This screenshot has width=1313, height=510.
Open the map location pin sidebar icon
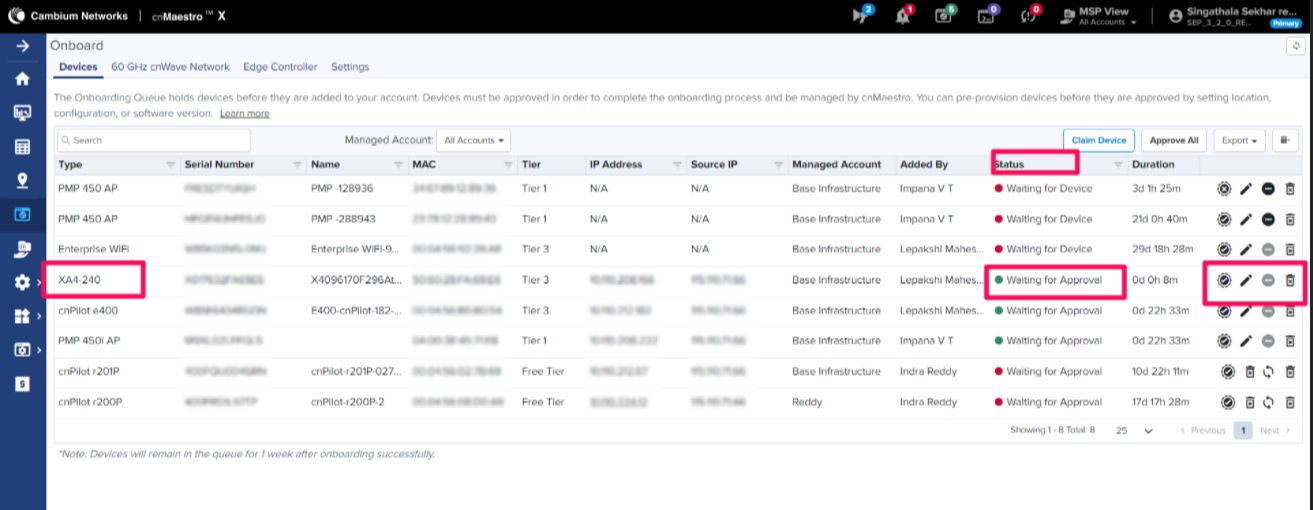pos(22,181)
